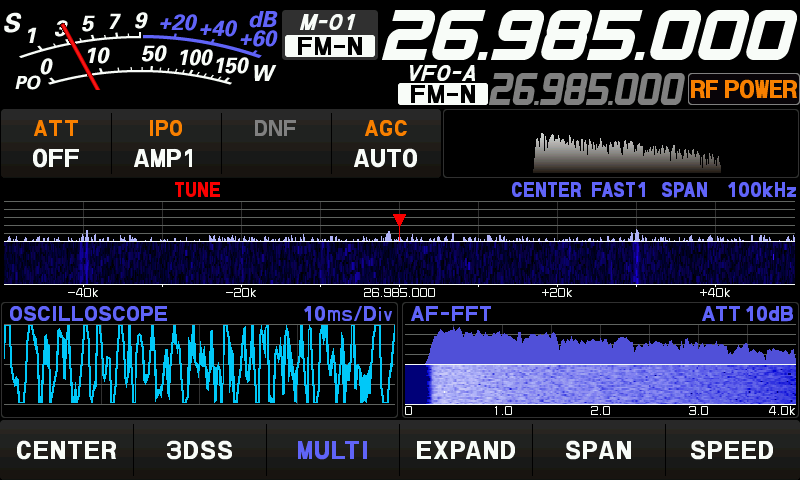The width and height of the screenshot is (800, 480).
Task: Toggle the DNF notch filter
Action: (275, 144)
